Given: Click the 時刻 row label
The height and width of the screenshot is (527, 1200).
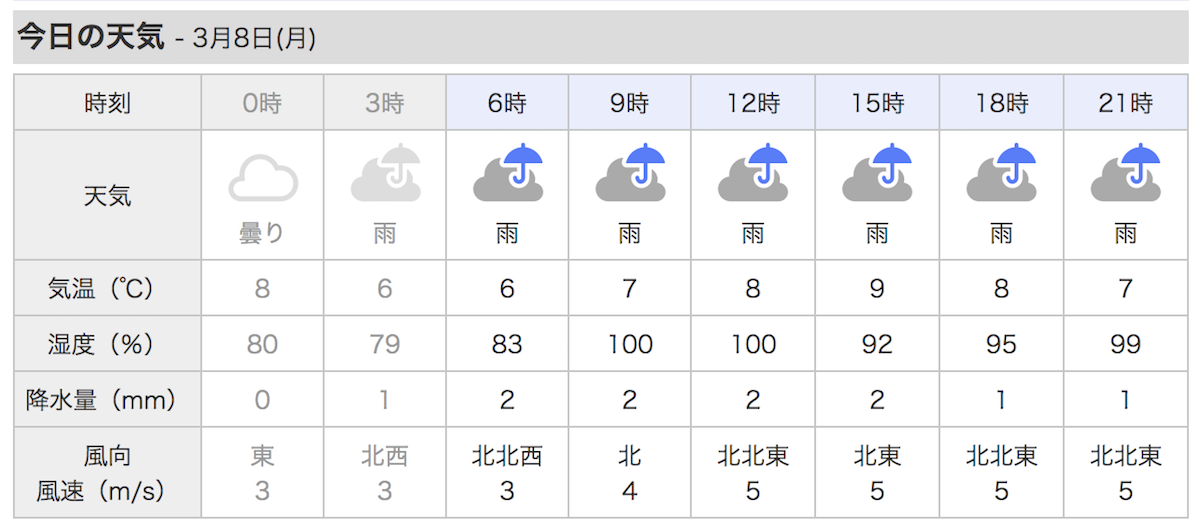Looking at the screenshot, I should (x=107, y=102).
